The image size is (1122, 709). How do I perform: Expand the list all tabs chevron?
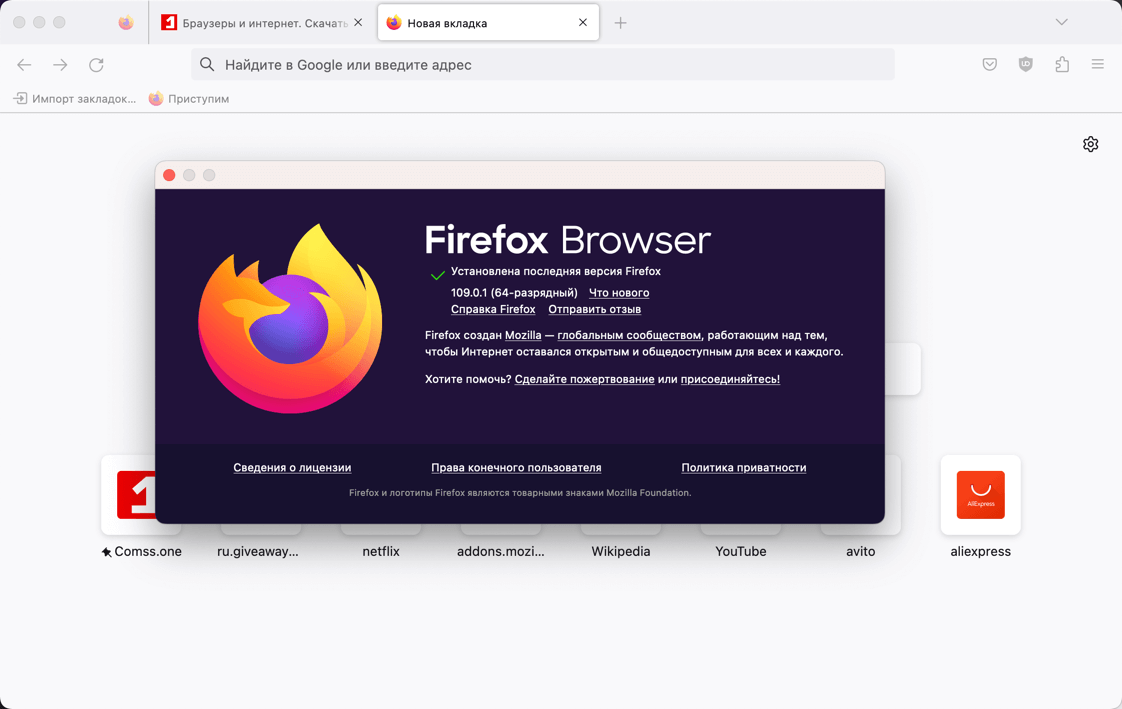point(1062,22)
